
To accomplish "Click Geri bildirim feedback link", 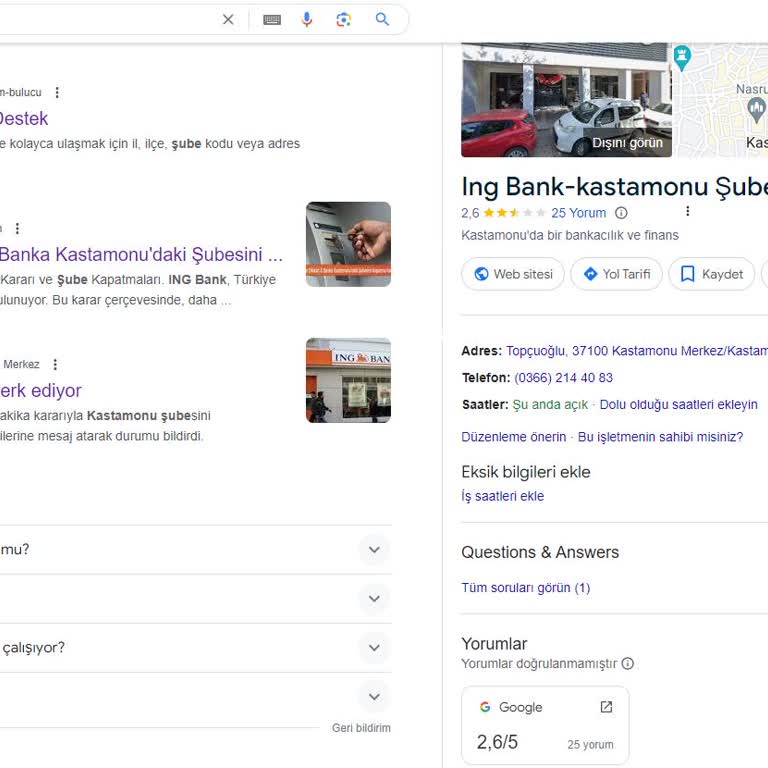I will [361, 728].
